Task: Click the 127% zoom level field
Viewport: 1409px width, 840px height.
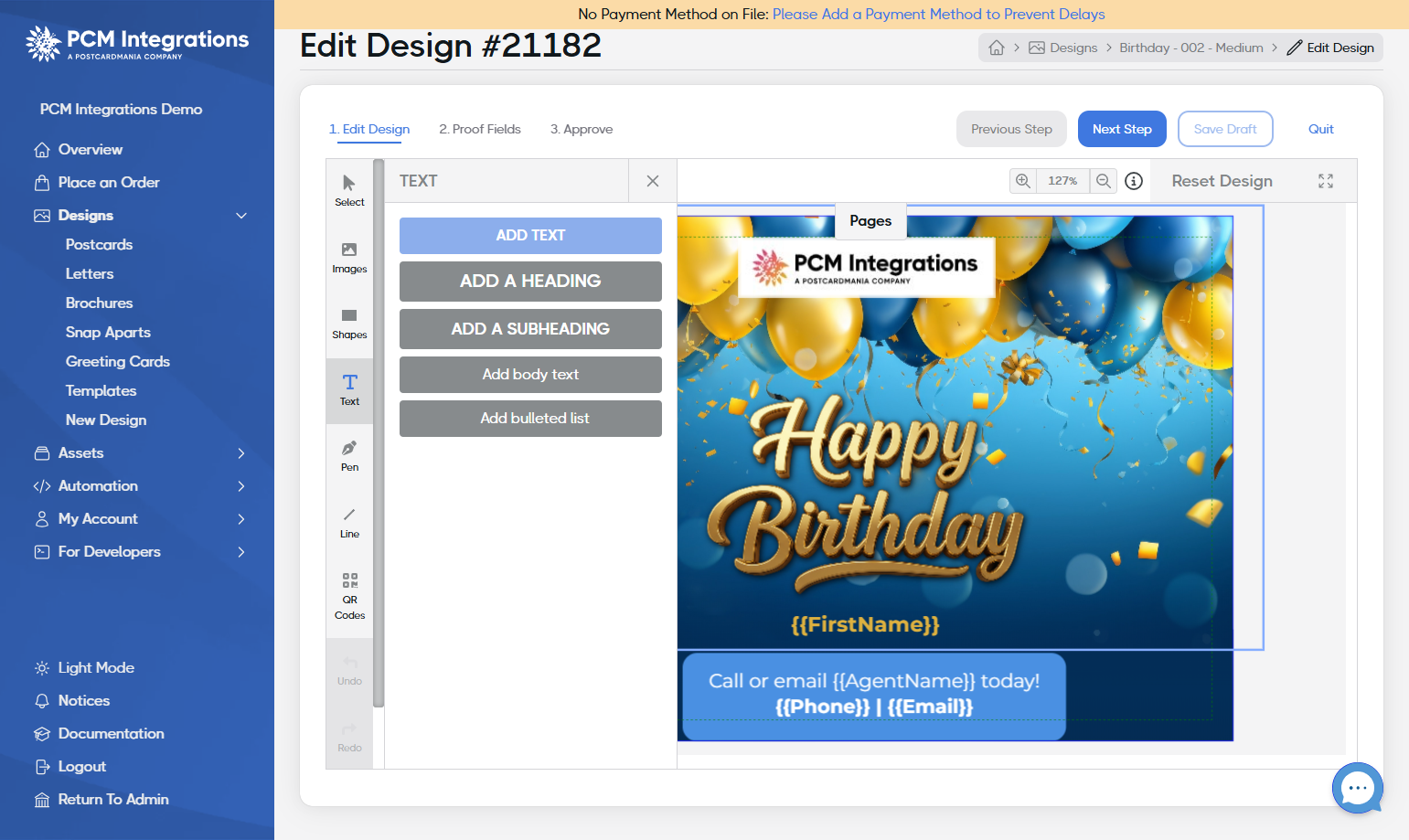Action: [x=1062, y=181]
